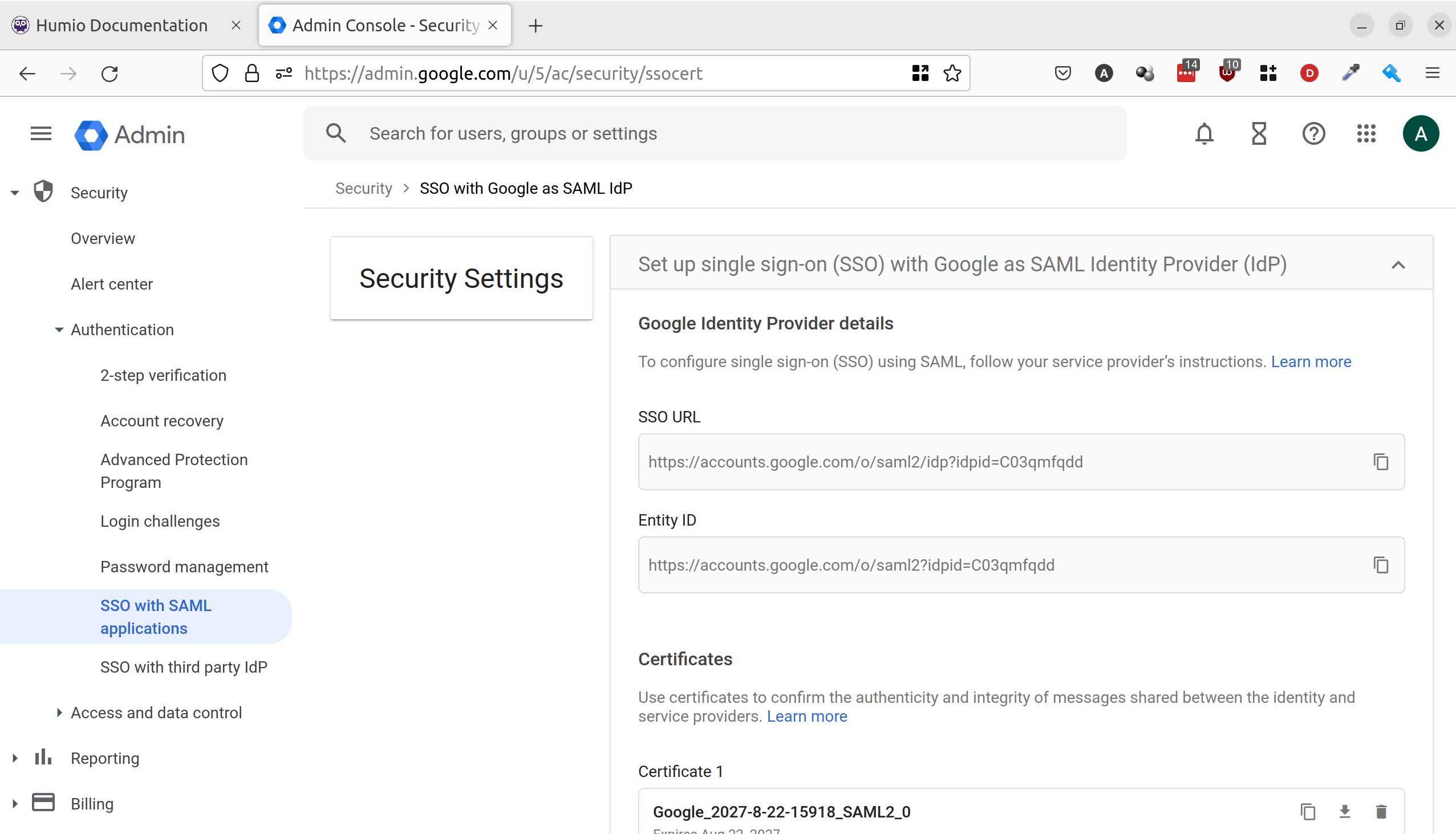The width and height of the screenshot is (1456, 834).
Task: Copy the Entity ID
Action: pos(1381,565)
